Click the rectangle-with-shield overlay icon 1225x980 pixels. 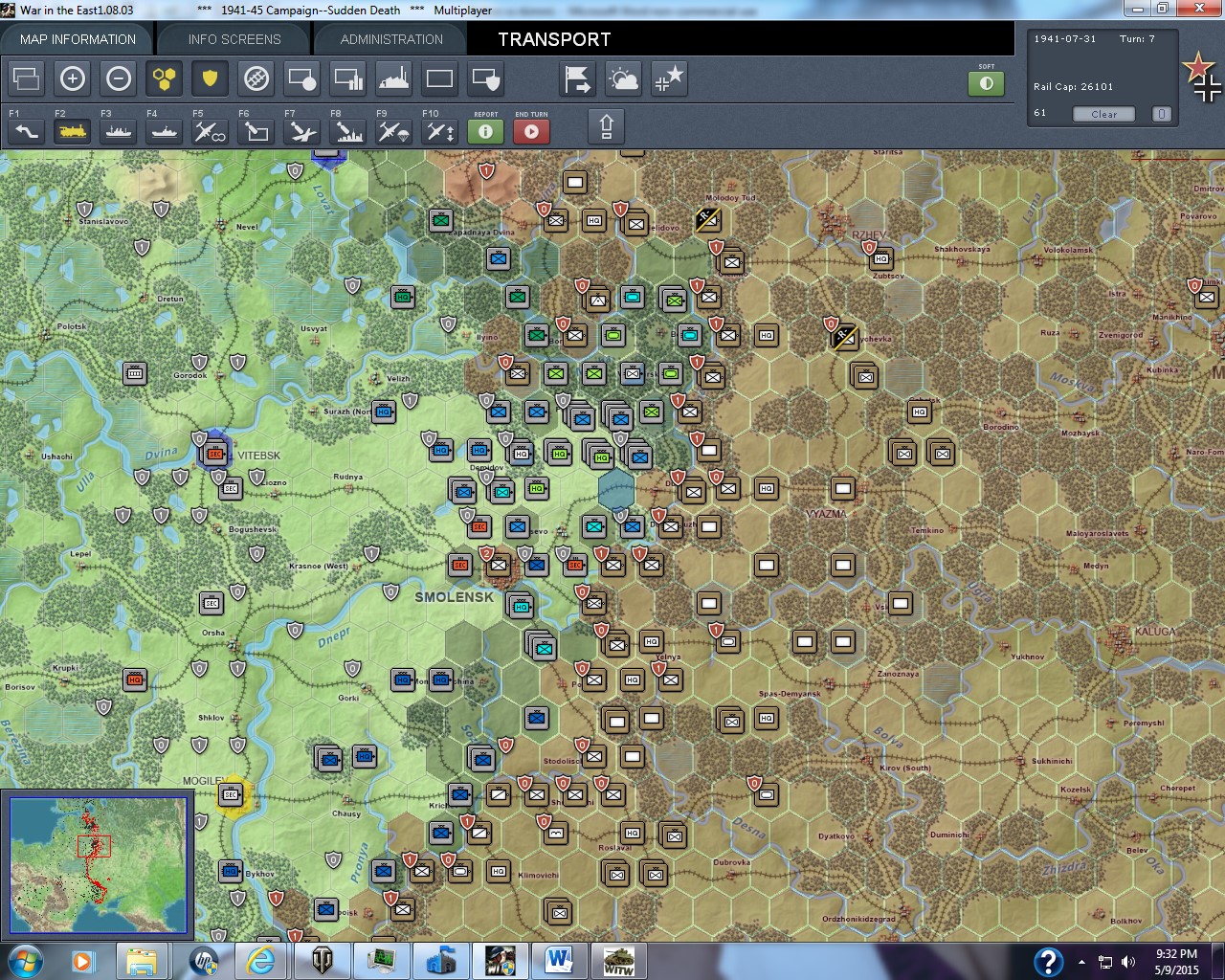point(485,78)
